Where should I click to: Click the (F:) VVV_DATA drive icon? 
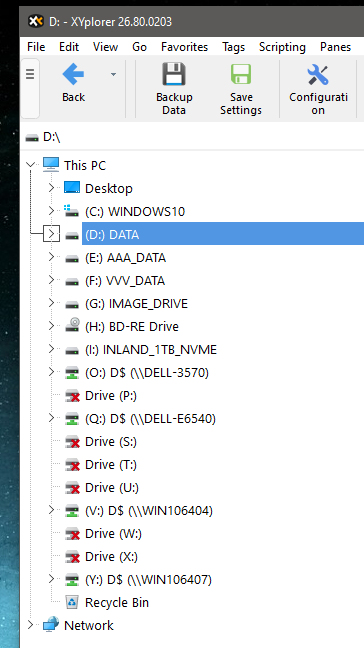(x=72, y=281)
